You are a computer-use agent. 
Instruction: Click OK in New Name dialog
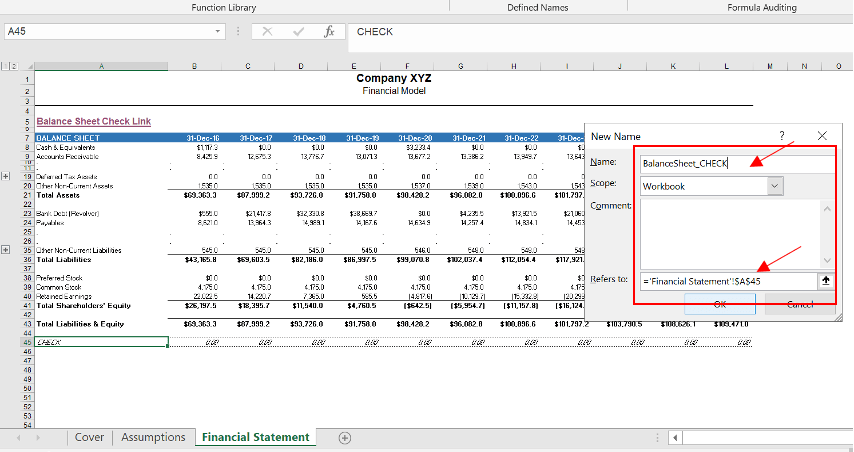tap(720, 304)
